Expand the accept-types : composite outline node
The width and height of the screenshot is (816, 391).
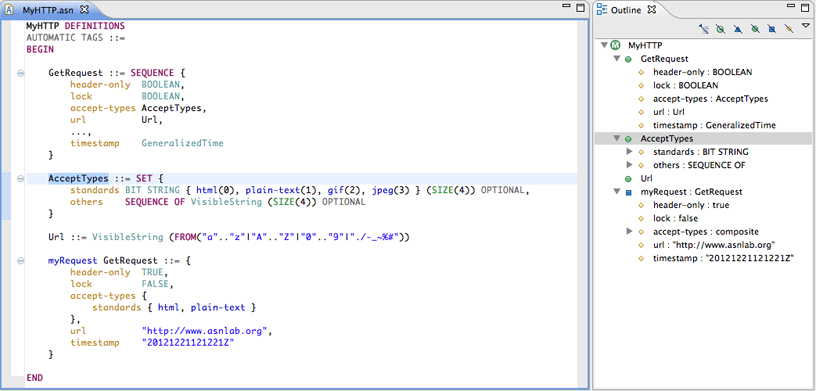pos(629,231)
